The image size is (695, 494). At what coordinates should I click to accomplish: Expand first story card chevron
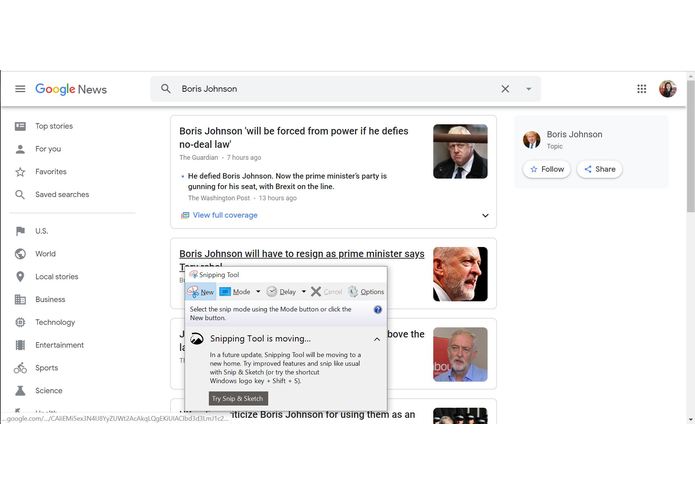click(x=485, y=215)
